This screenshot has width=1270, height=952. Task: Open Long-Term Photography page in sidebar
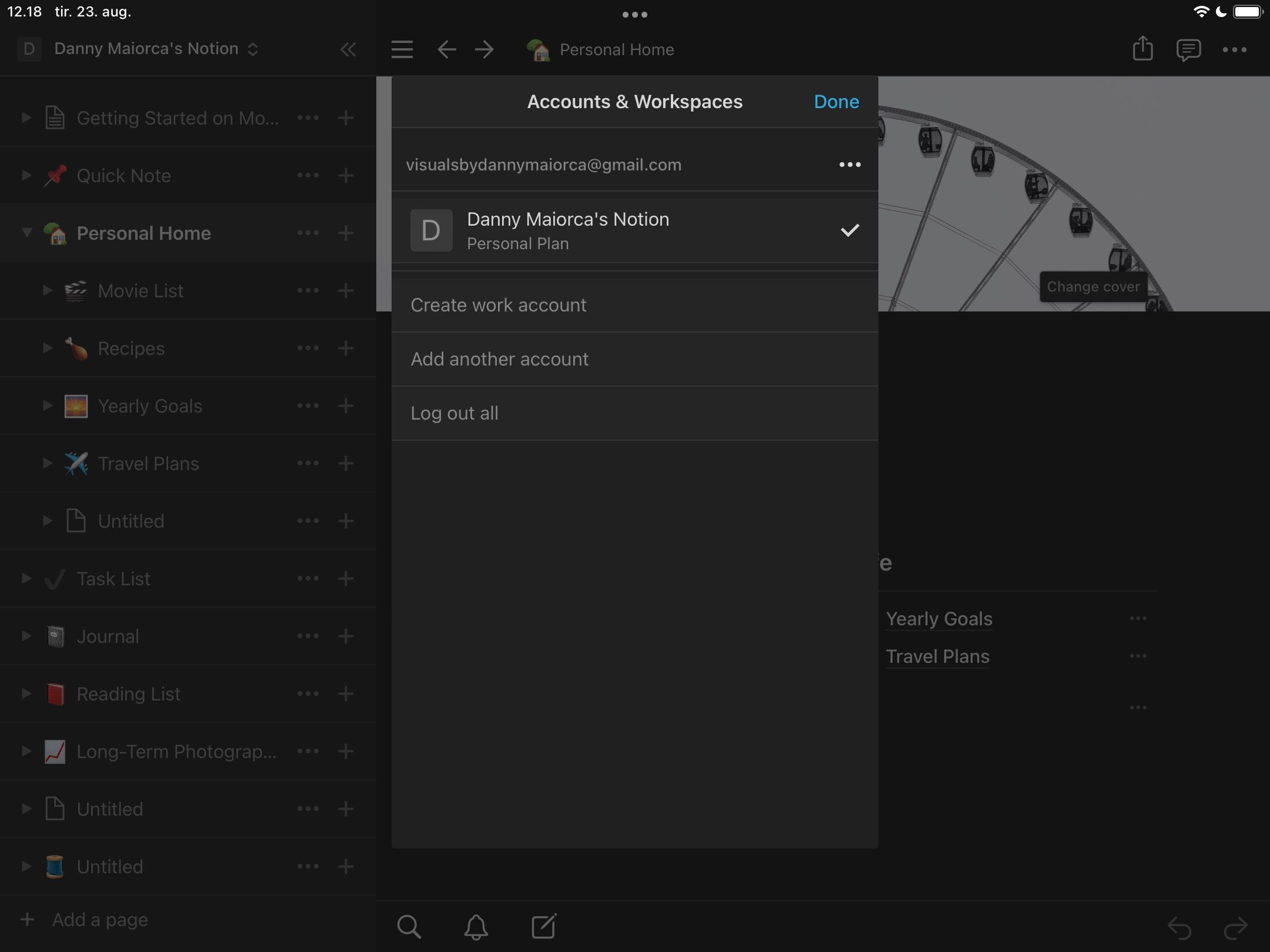click(x=176, y=752)
